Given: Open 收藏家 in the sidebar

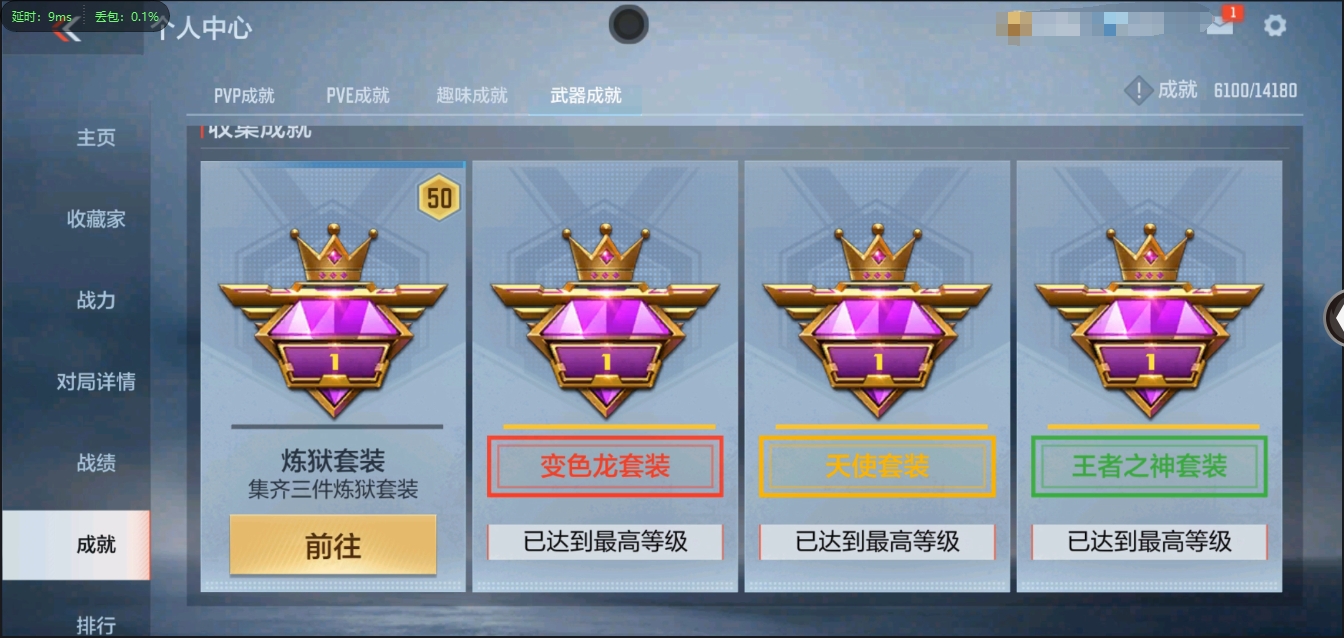Looking at the screenshot, I should coord(96,219).
